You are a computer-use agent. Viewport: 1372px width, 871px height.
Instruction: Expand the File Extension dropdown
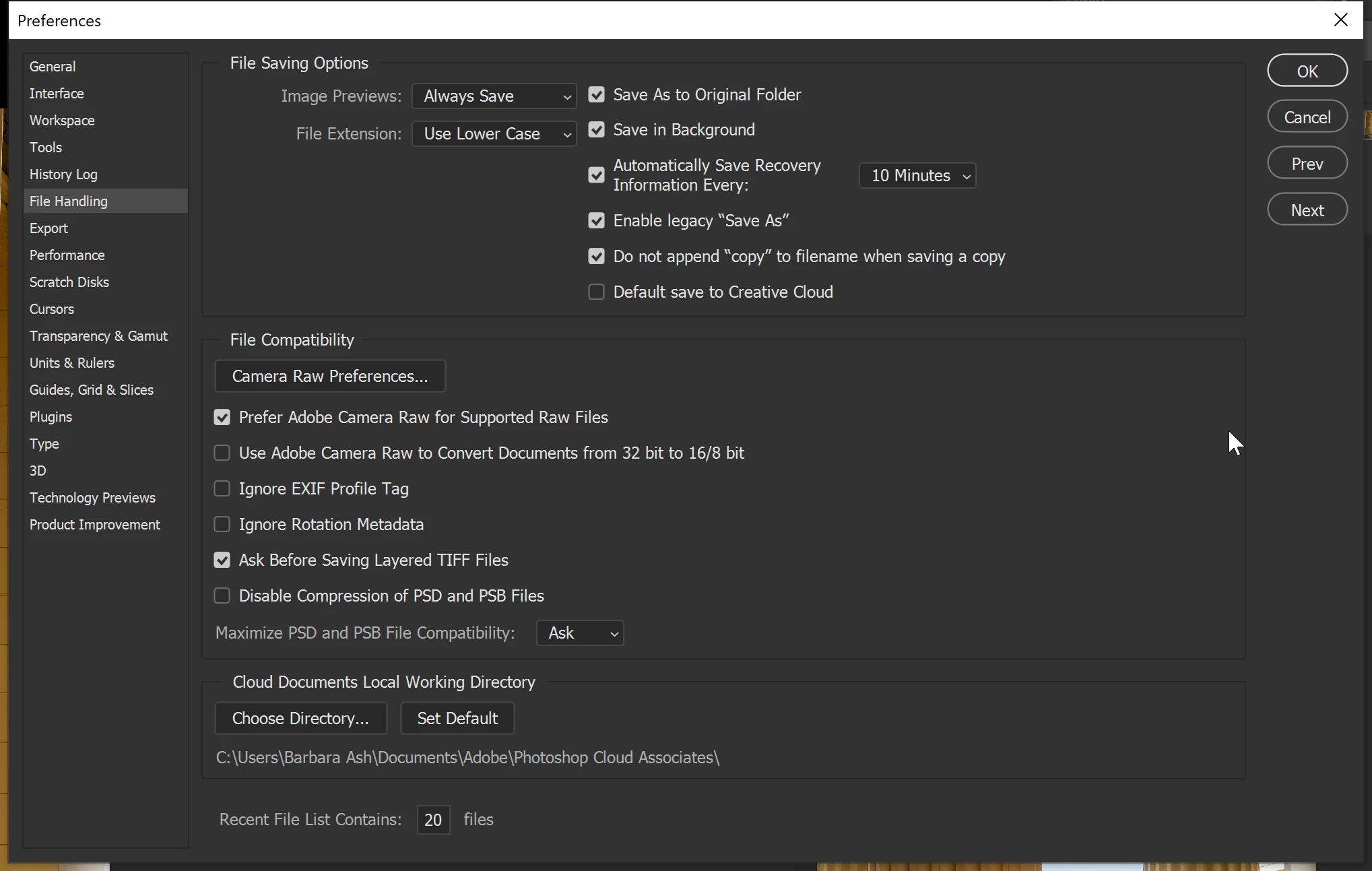494,134
